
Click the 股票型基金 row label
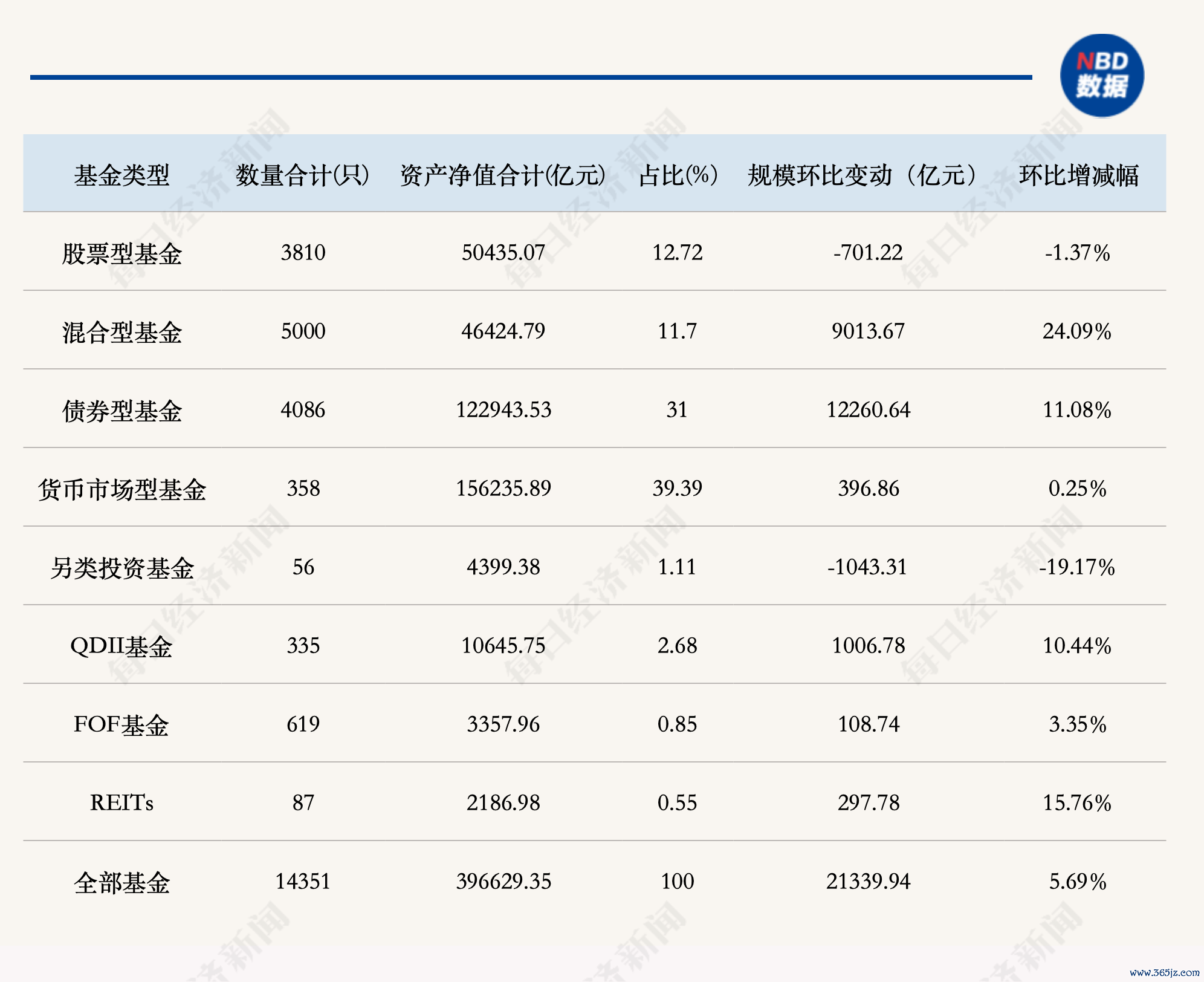[x=122, y=253]
